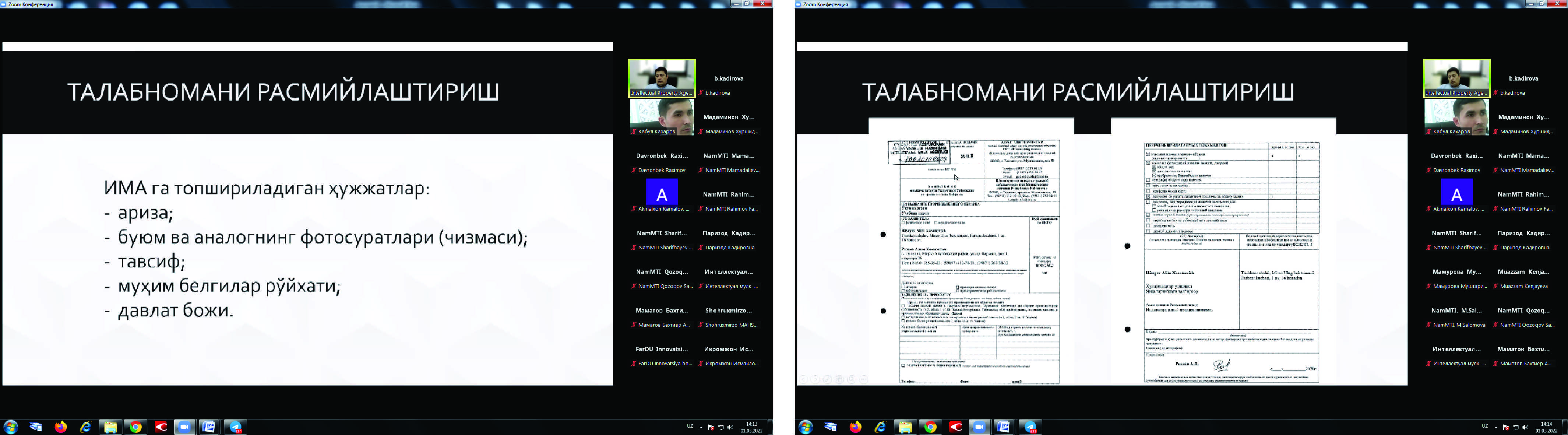Viewport: 1568px width, 435px height.
Task: Click the NamMTI M.Salomova participant name
Action: tap(1459, 325)
